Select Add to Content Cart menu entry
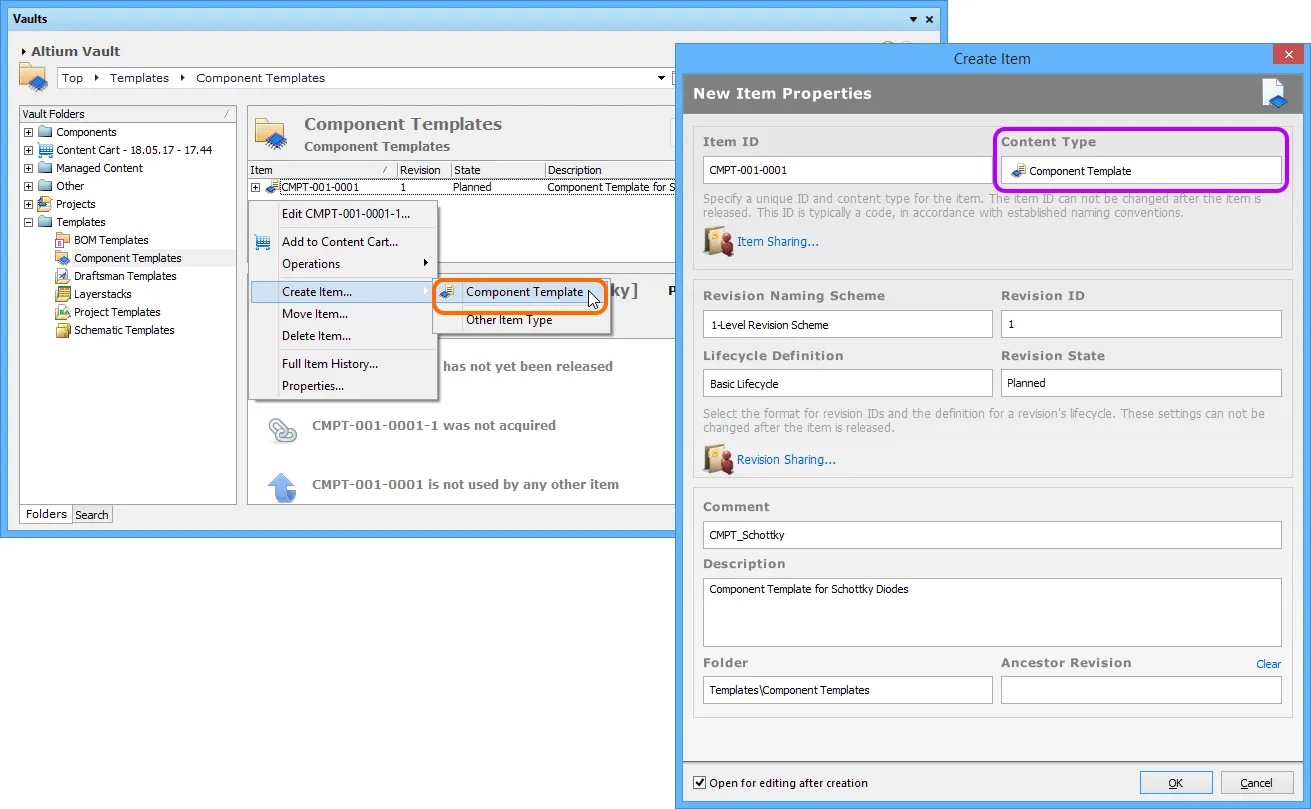This screenshot has width=1311, height=809. point(343,242)
